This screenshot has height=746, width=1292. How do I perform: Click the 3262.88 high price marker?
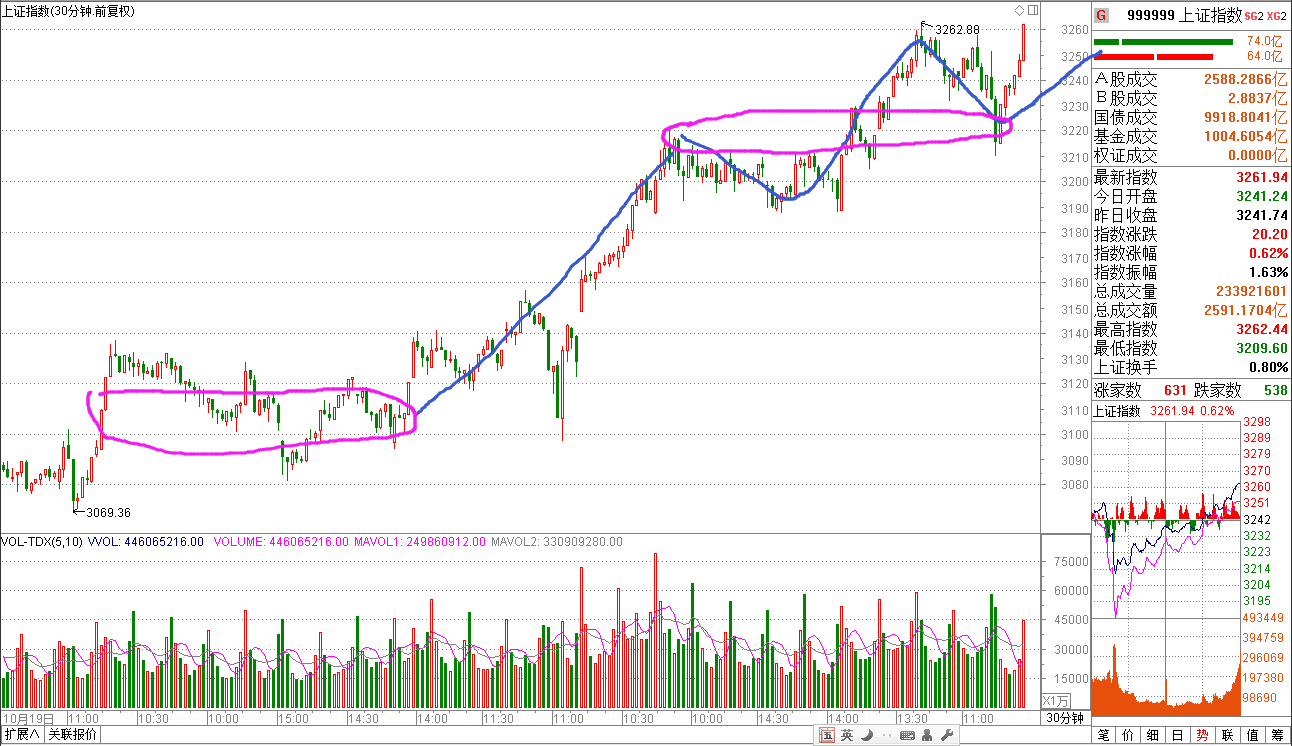click(x=958, y=28)
